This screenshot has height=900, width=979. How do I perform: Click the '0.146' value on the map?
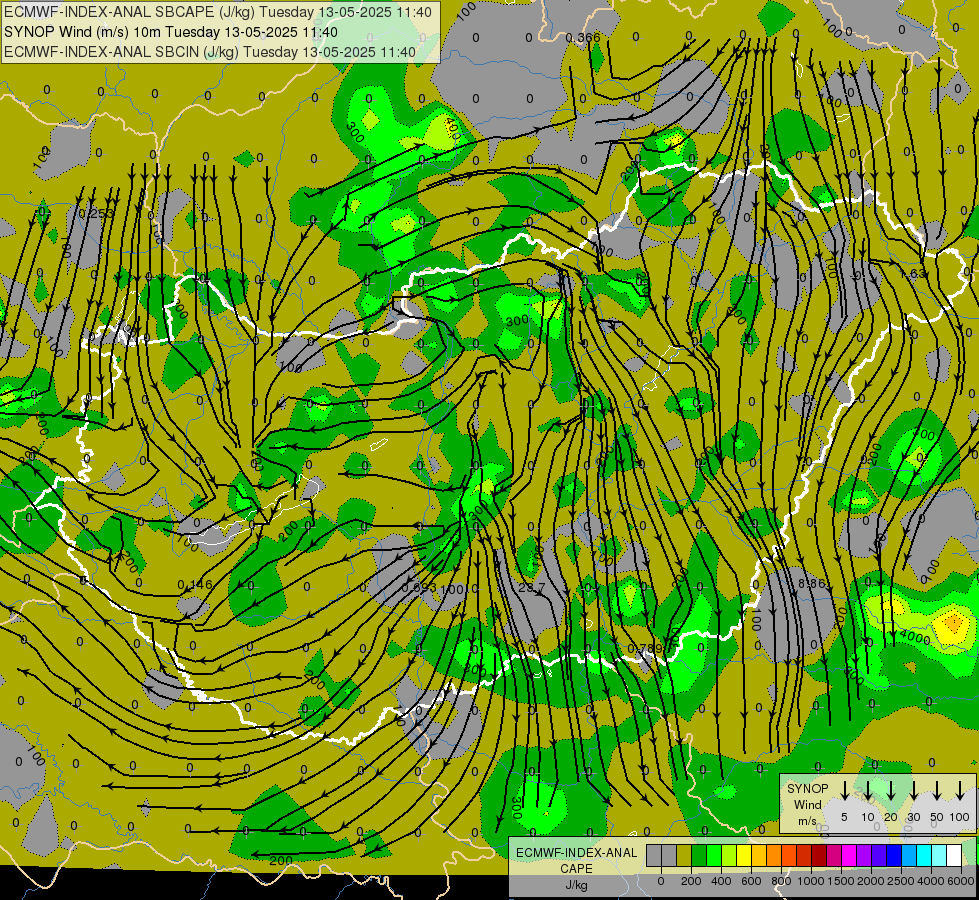[x=195, y=585]
